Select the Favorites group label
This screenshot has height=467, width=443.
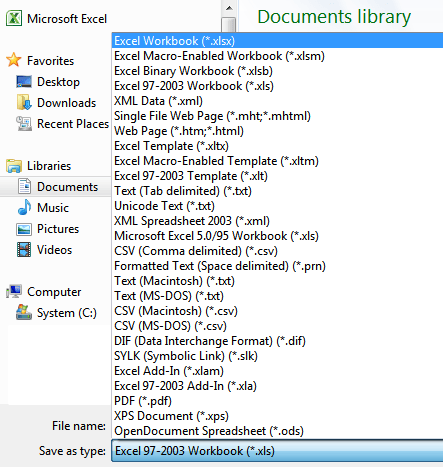point(50,61)
